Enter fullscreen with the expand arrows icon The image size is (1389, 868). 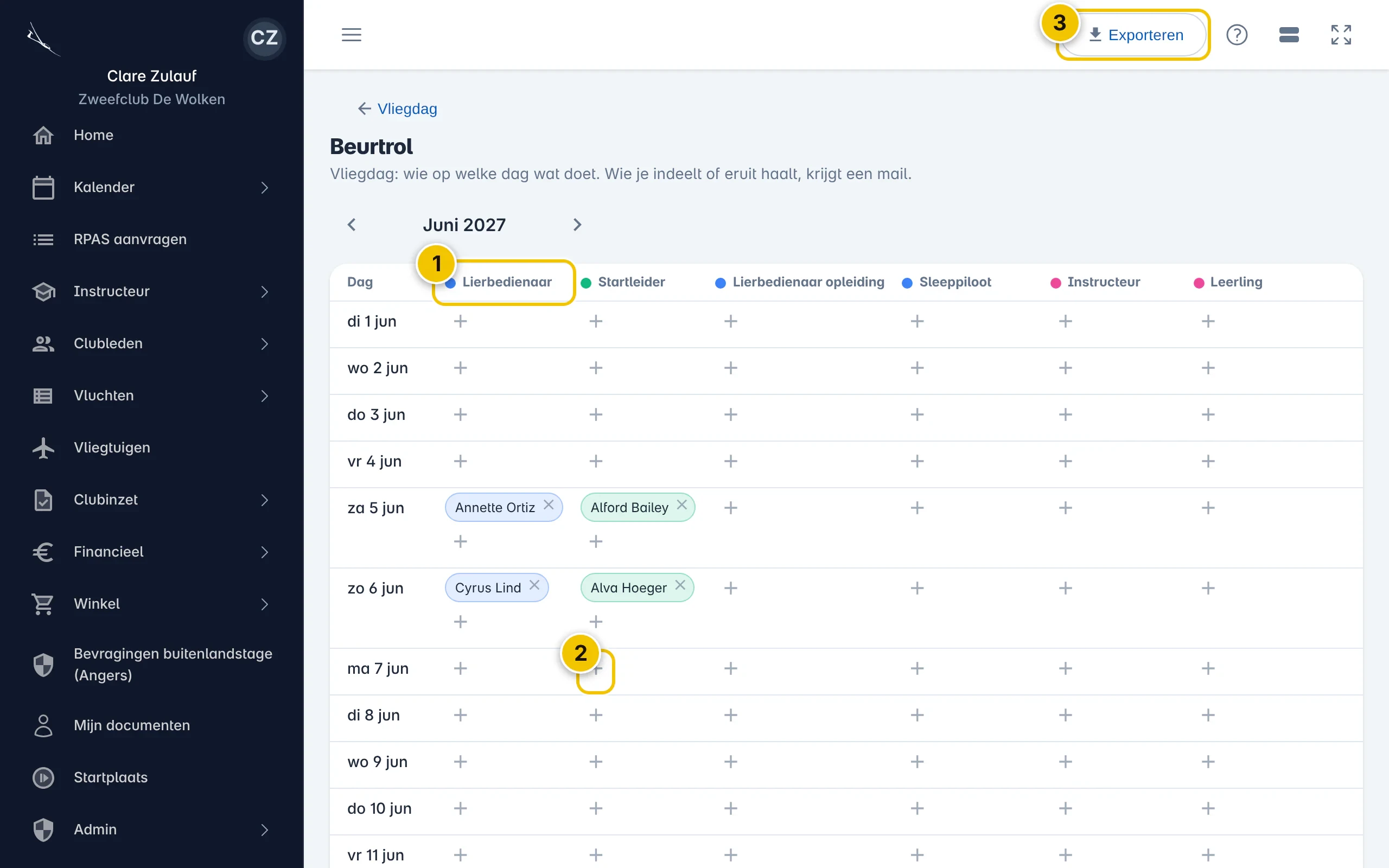1341,34
